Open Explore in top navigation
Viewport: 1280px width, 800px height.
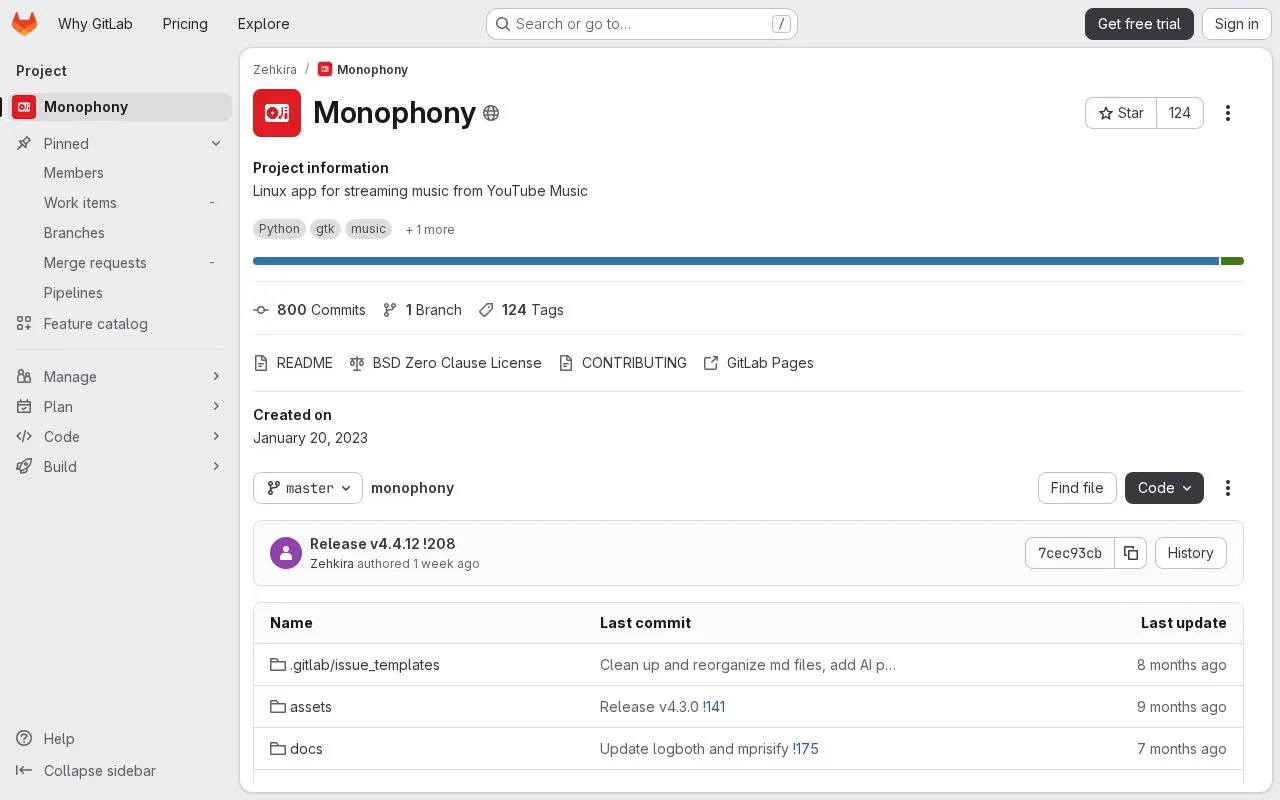coord(263,24)
